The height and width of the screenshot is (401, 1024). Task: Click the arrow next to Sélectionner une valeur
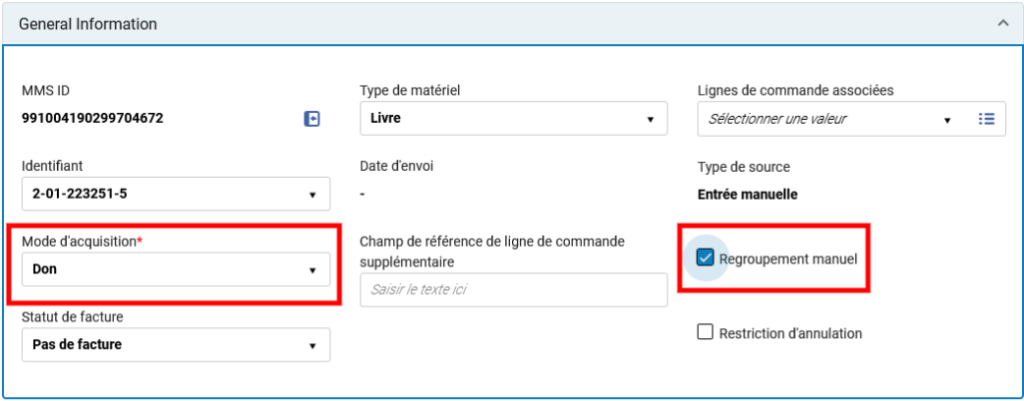(x=948, y=120)
